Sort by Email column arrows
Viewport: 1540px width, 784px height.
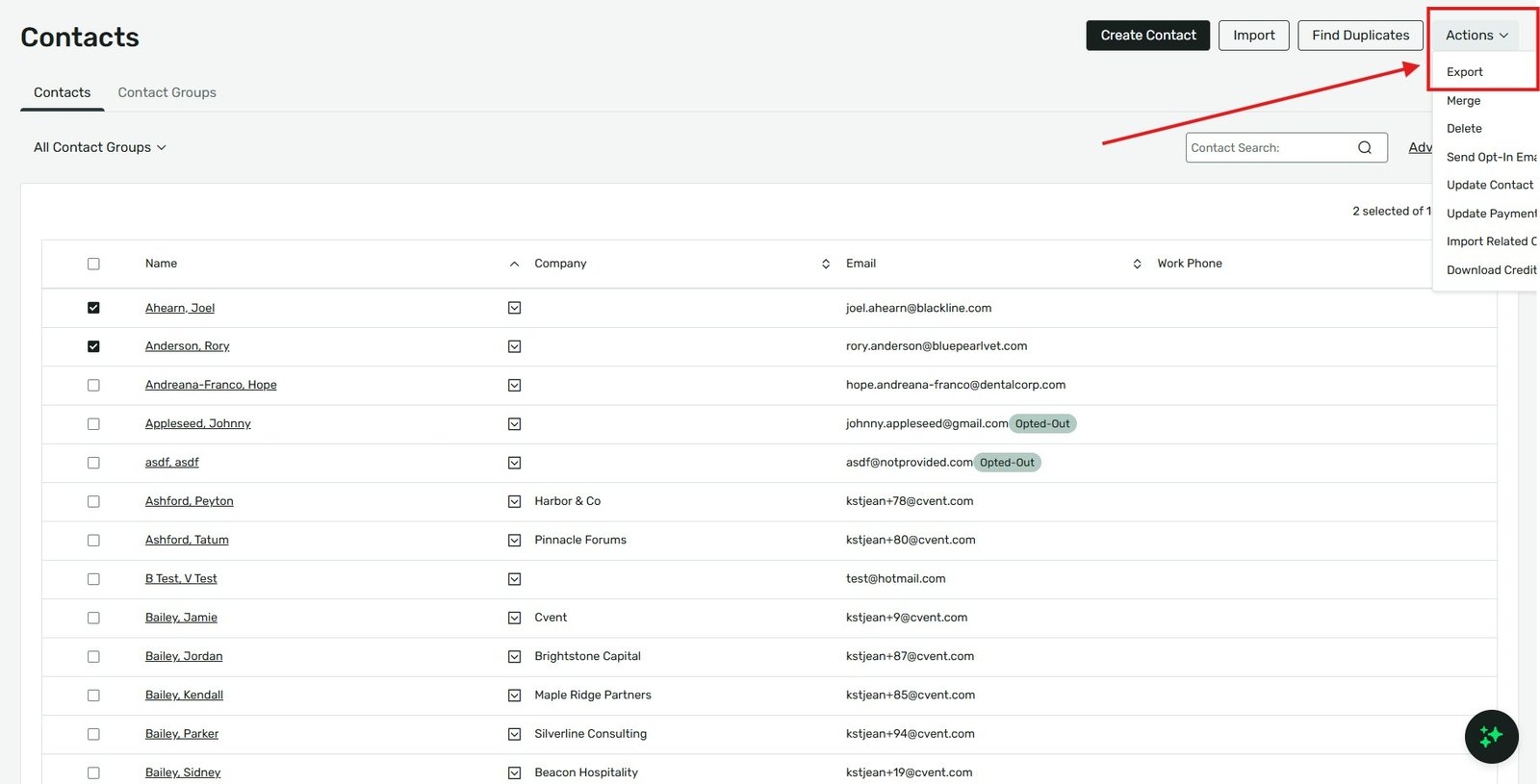(1137, 264)
